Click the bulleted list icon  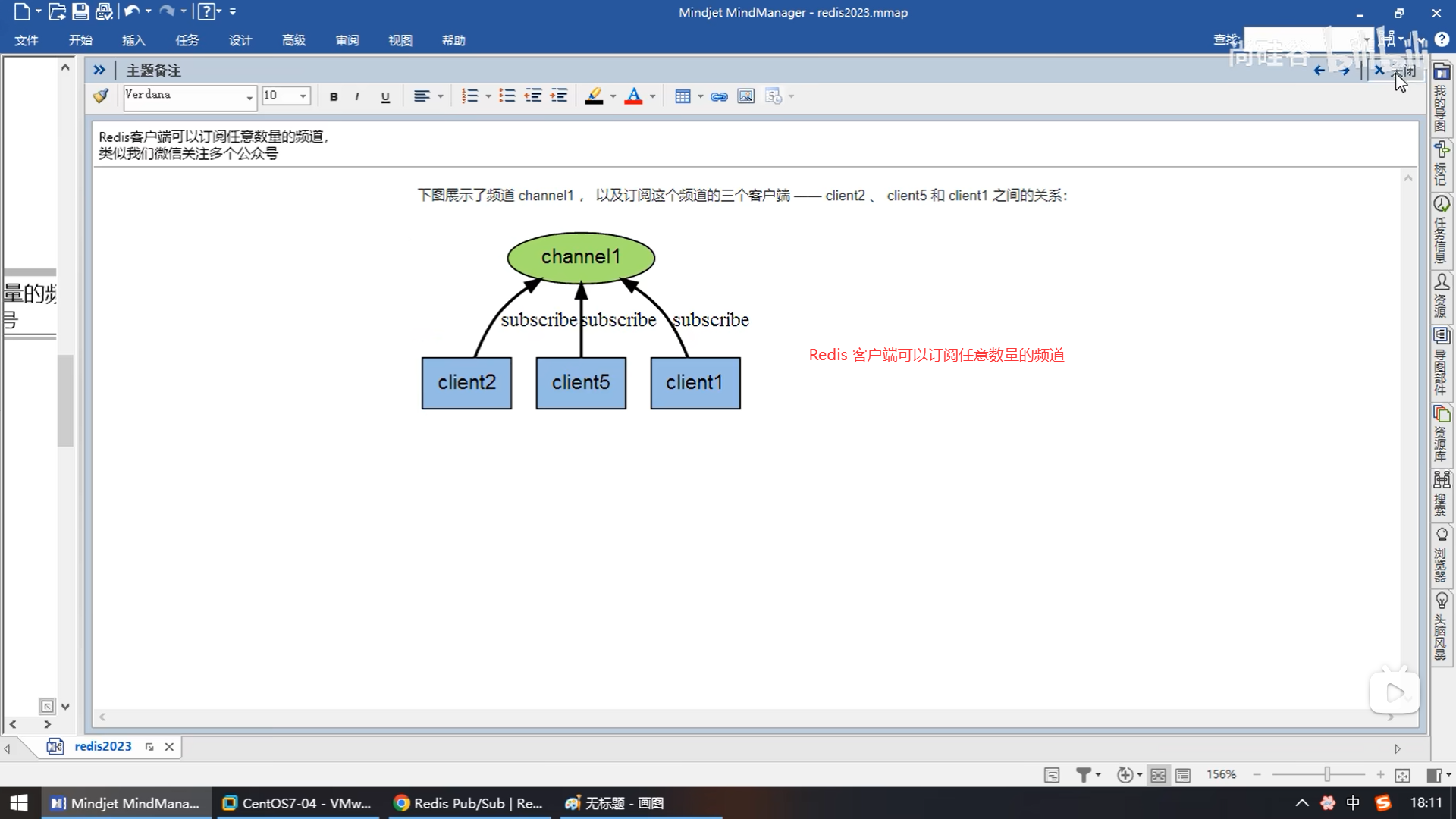507,96
